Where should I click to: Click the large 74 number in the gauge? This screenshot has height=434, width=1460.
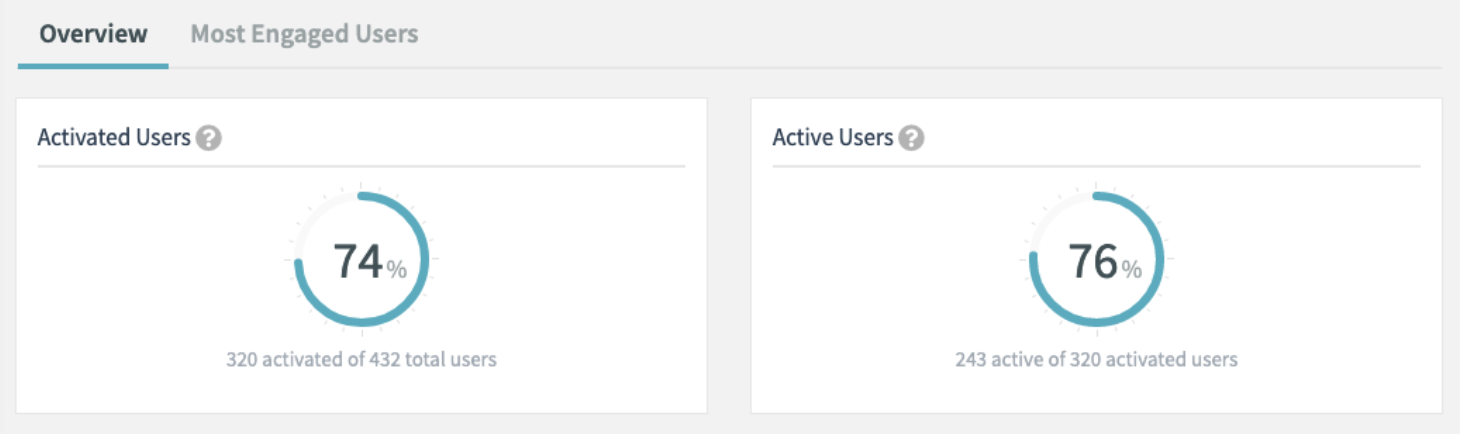click(358, 261)
